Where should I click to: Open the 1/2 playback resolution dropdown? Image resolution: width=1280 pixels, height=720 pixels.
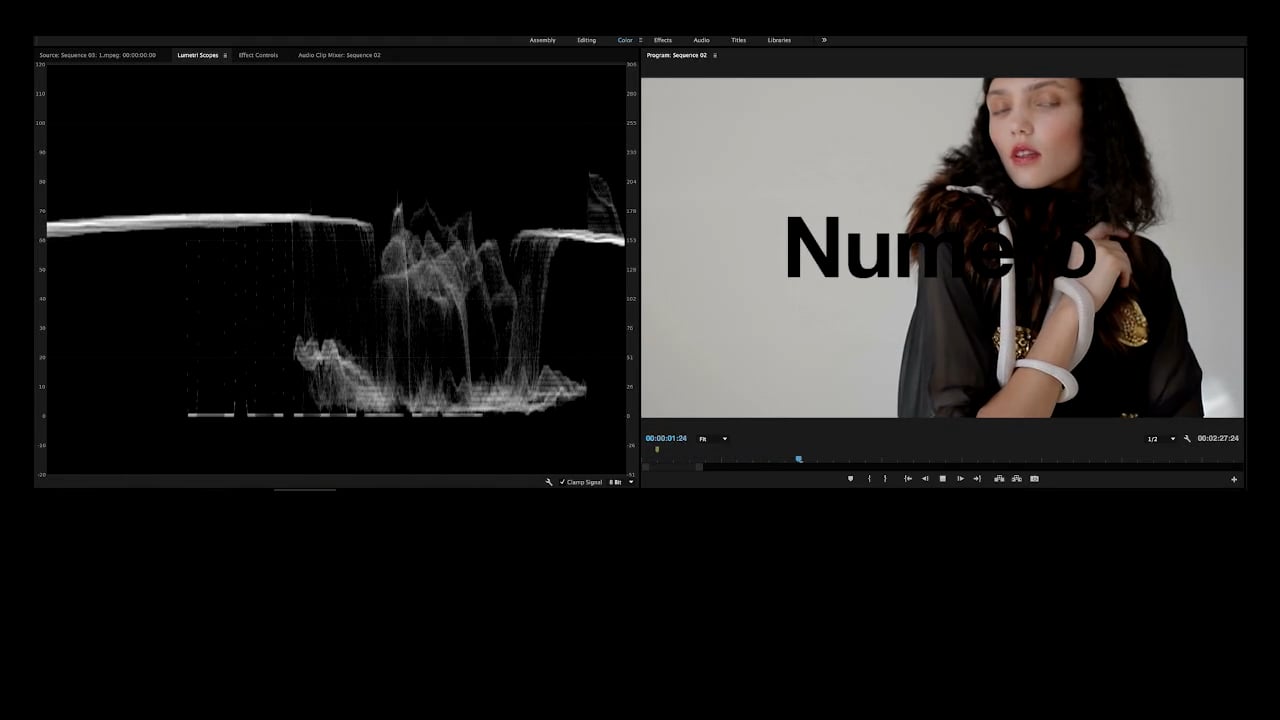pyautogui.click(x=1160, y=438)
